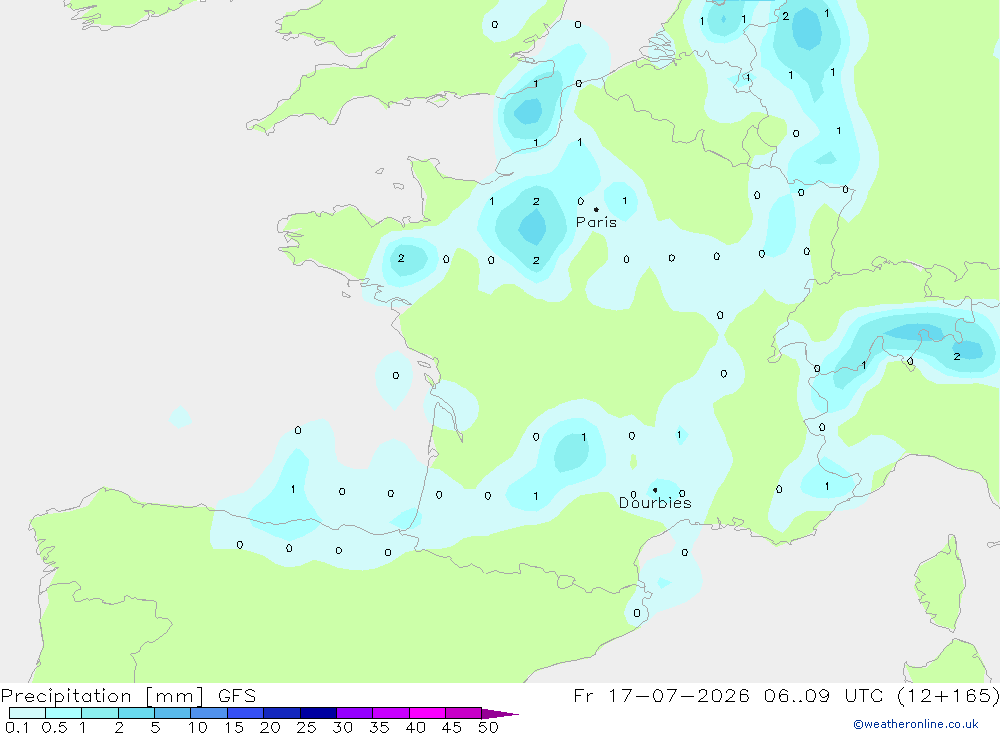Click the Paris city label
This screenshot has width=1000, height=733.
[x=596, y=222]
